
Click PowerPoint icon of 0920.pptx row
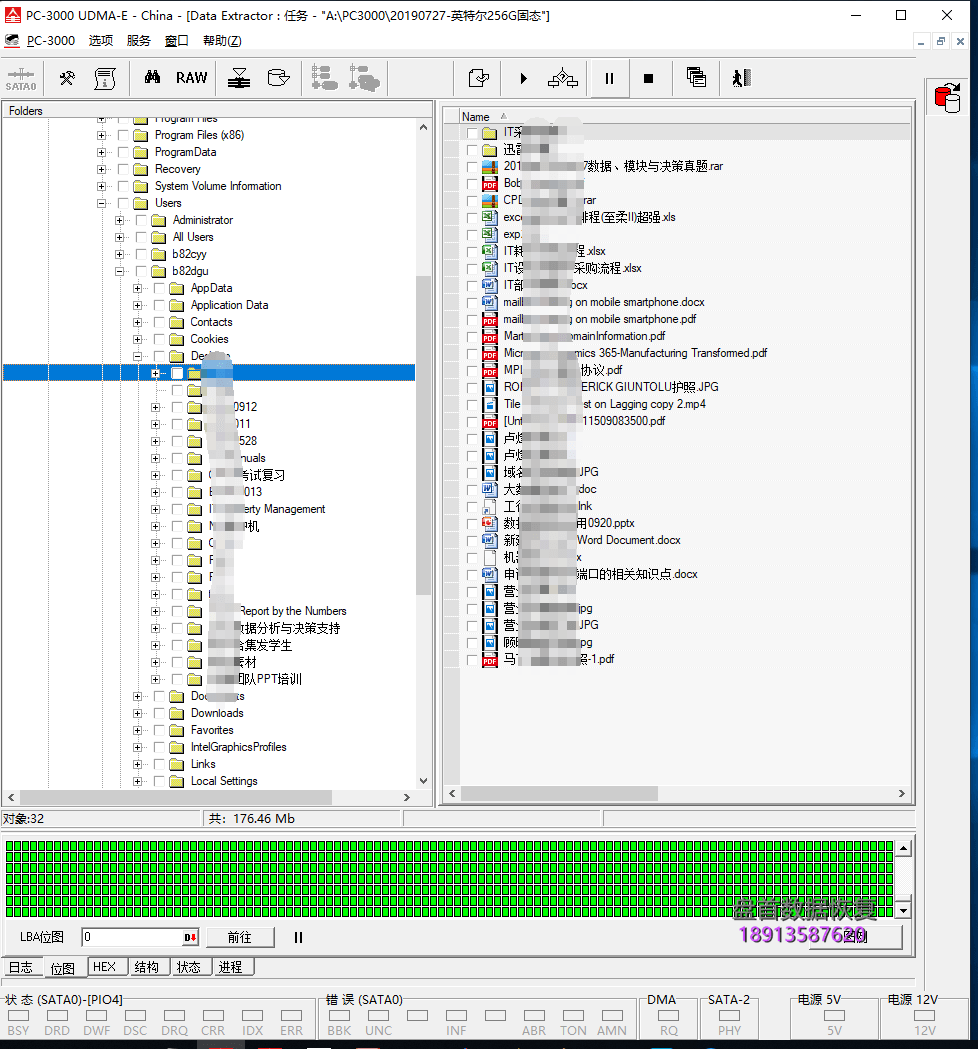point(490,523)
